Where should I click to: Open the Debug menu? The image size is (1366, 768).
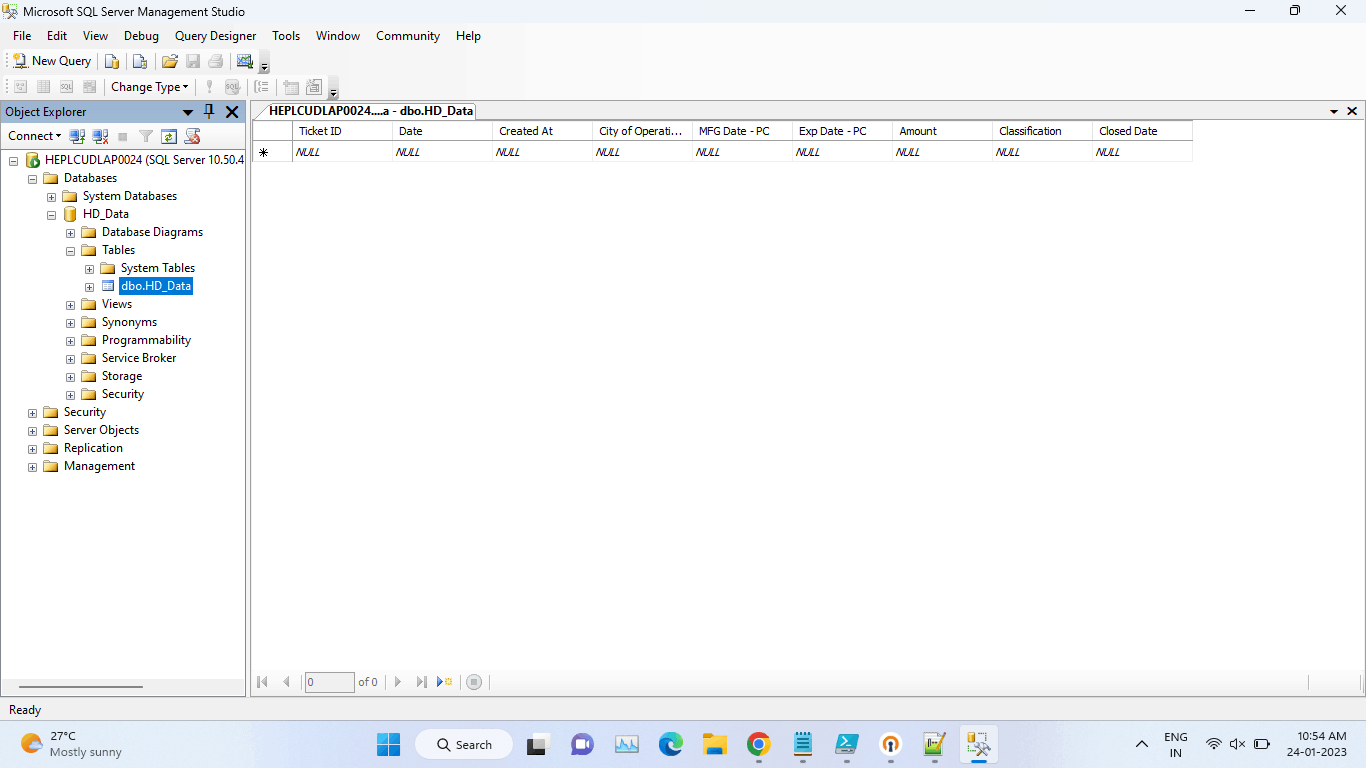(141, 36)
